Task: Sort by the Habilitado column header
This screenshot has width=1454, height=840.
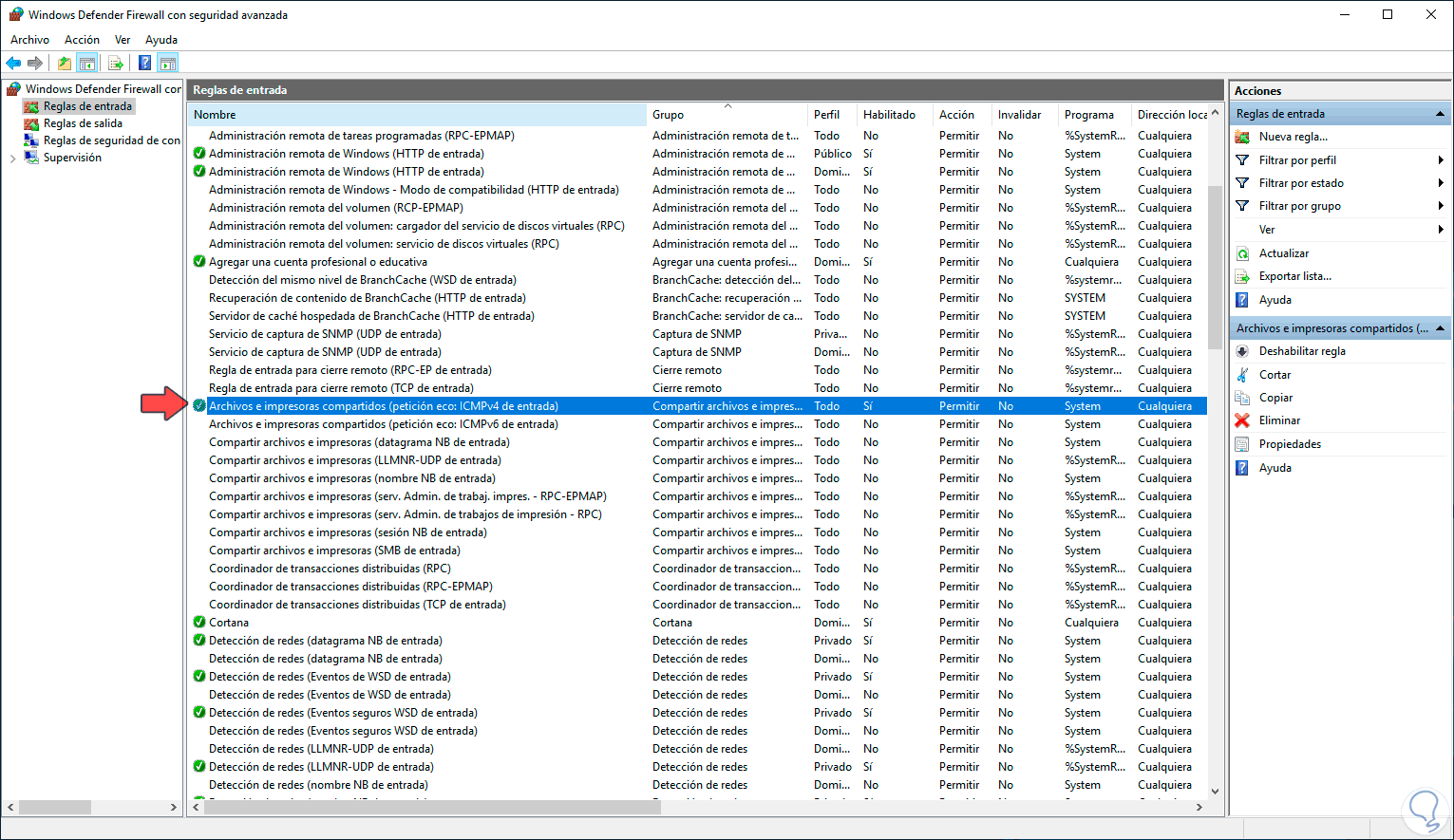Action: coord(896,115)
